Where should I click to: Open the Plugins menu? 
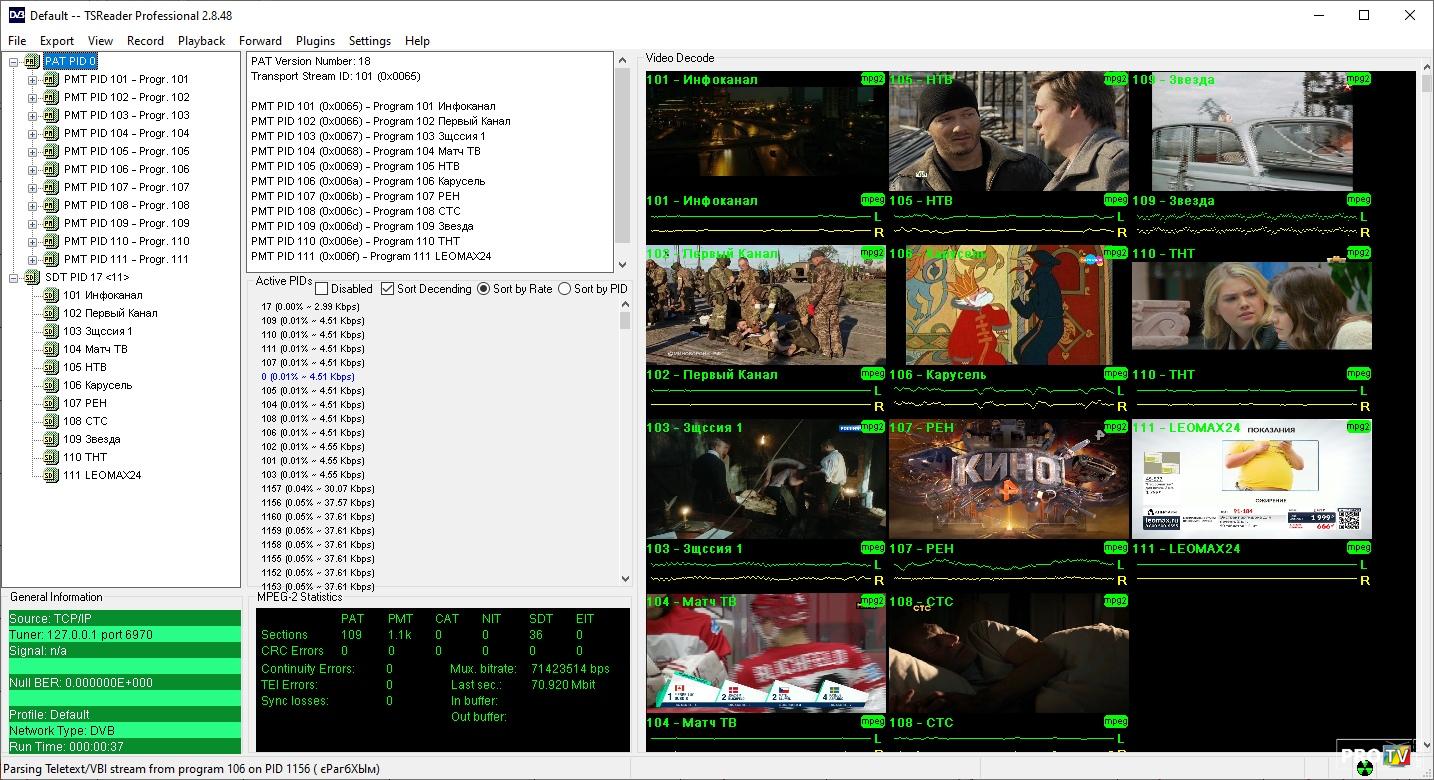tap(315, 41)
